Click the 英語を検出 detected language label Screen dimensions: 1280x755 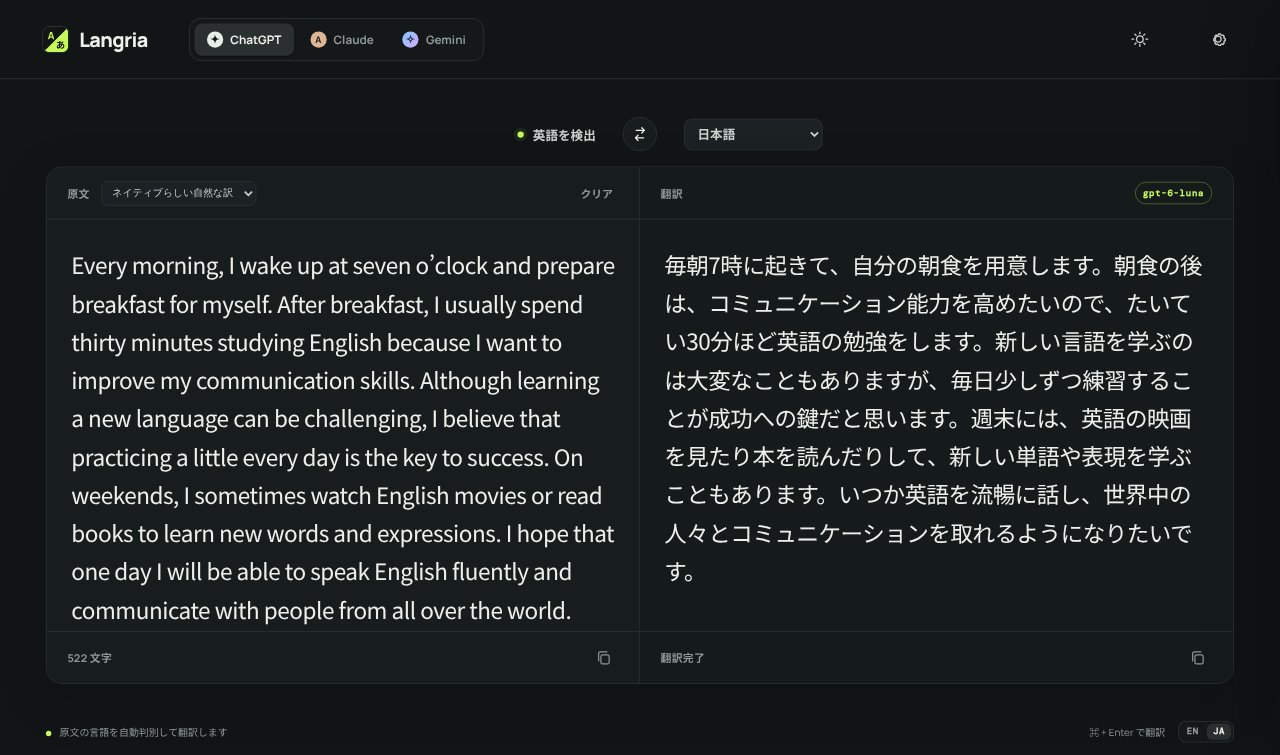coord(564,135)
